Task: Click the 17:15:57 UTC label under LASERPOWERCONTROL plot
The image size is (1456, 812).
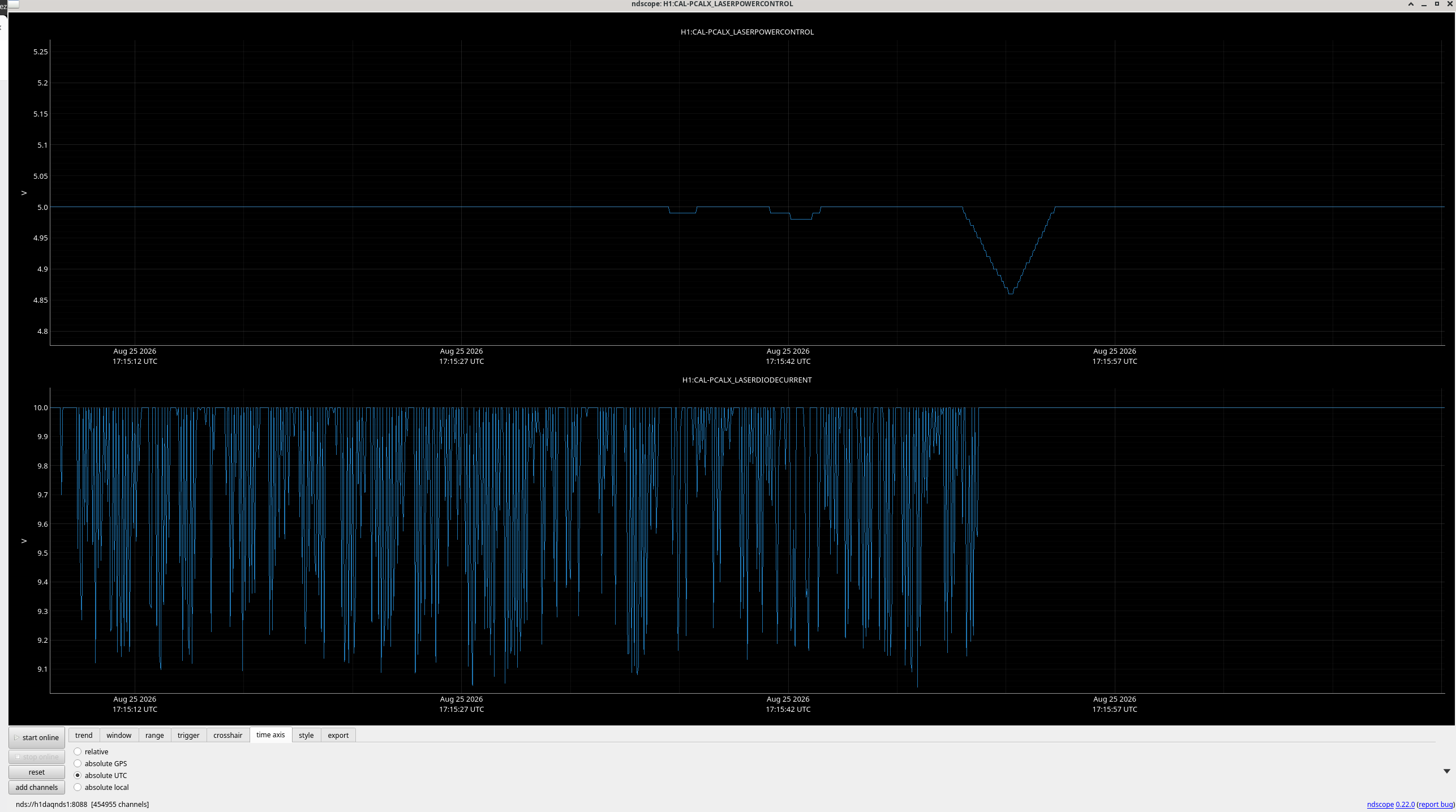Action: pyautogui.click(x=1115, y=361)
